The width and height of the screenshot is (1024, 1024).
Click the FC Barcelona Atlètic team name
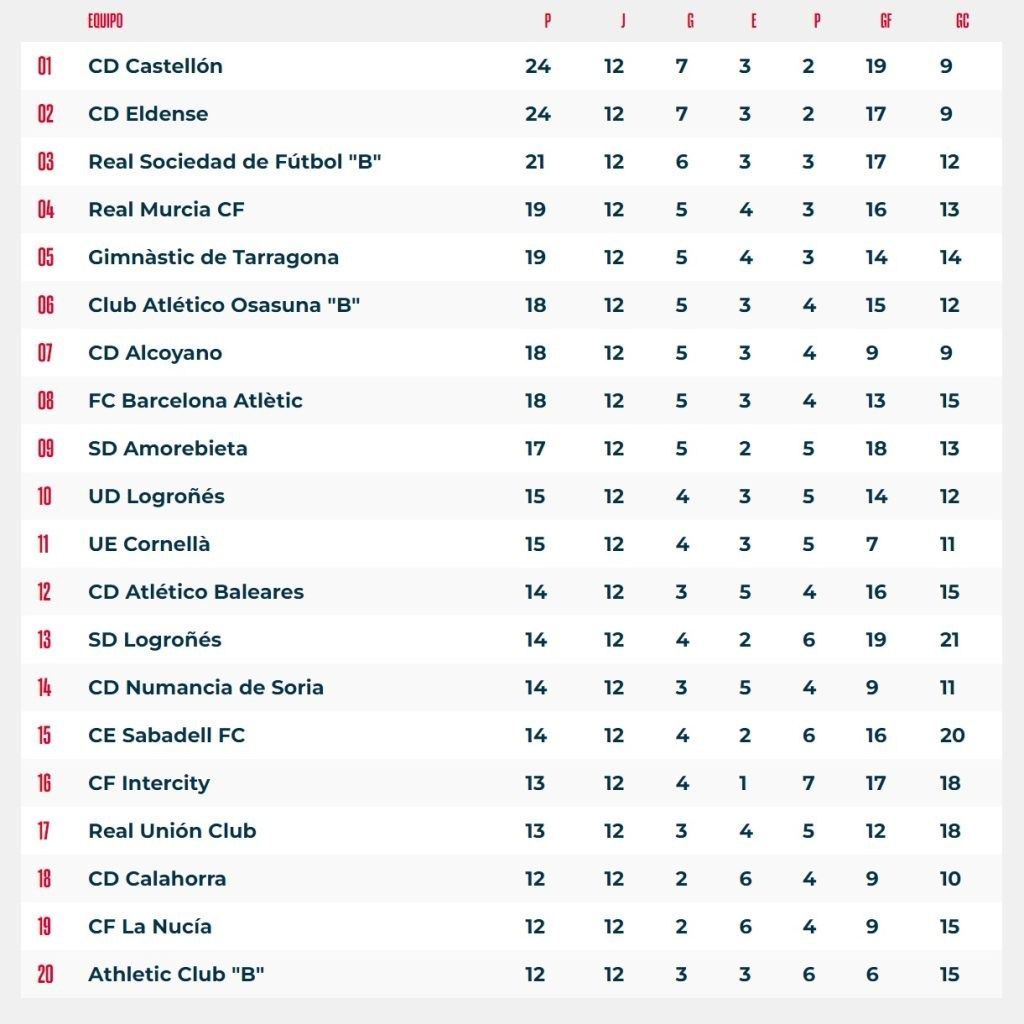195,401
